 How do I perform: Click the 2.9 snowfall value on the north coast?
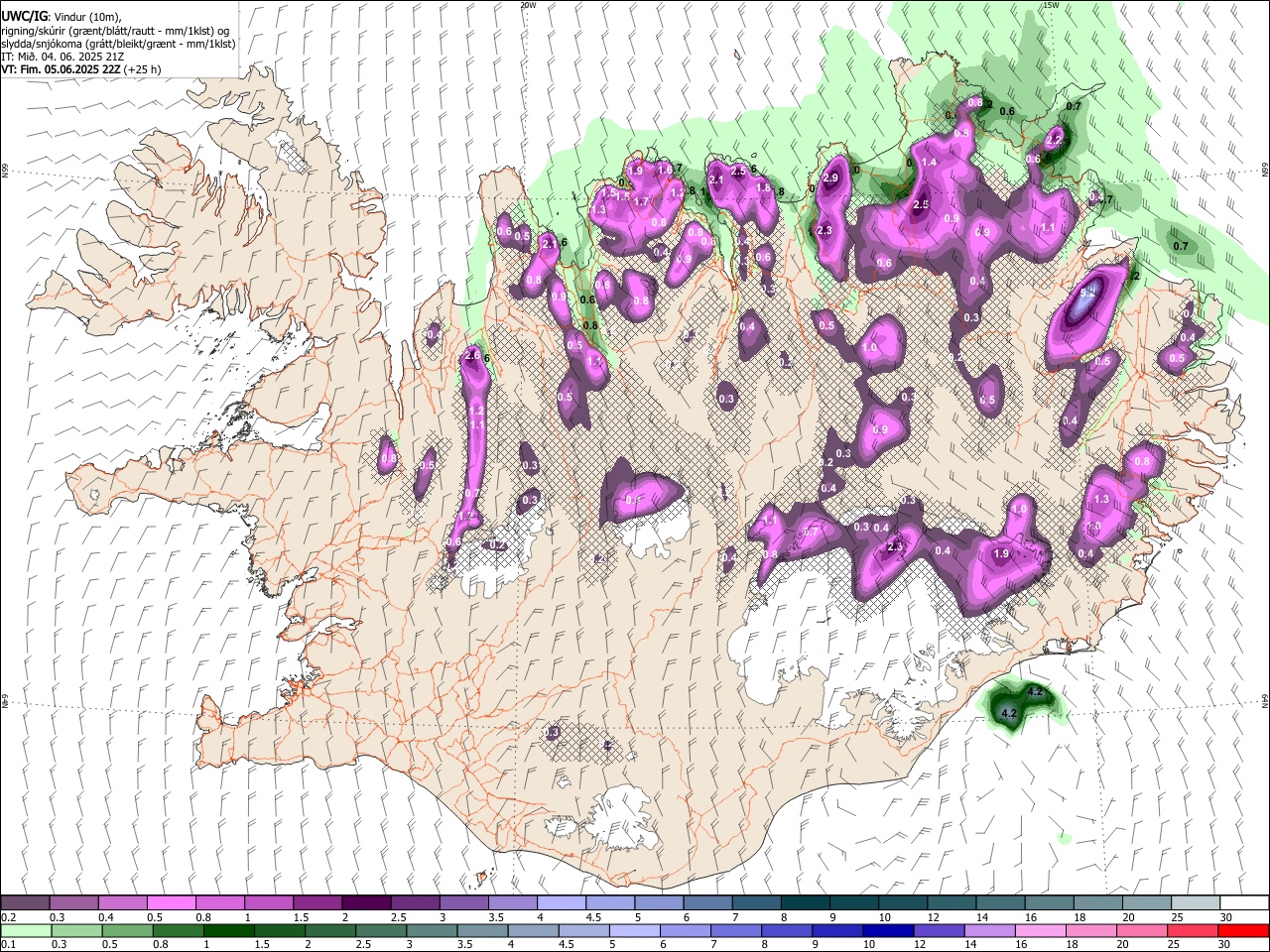pyautogui.click(x=831, y=178)
